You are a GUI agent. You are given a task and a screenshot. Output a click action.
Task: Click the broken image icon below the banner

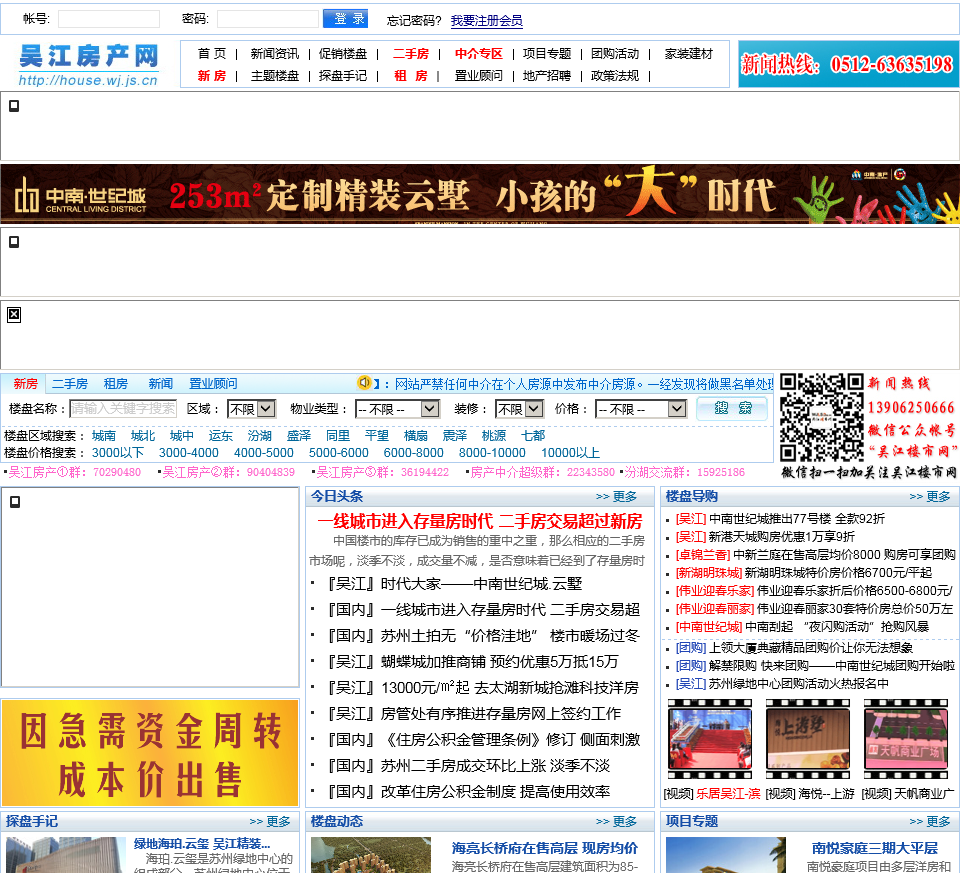(14, 242)
